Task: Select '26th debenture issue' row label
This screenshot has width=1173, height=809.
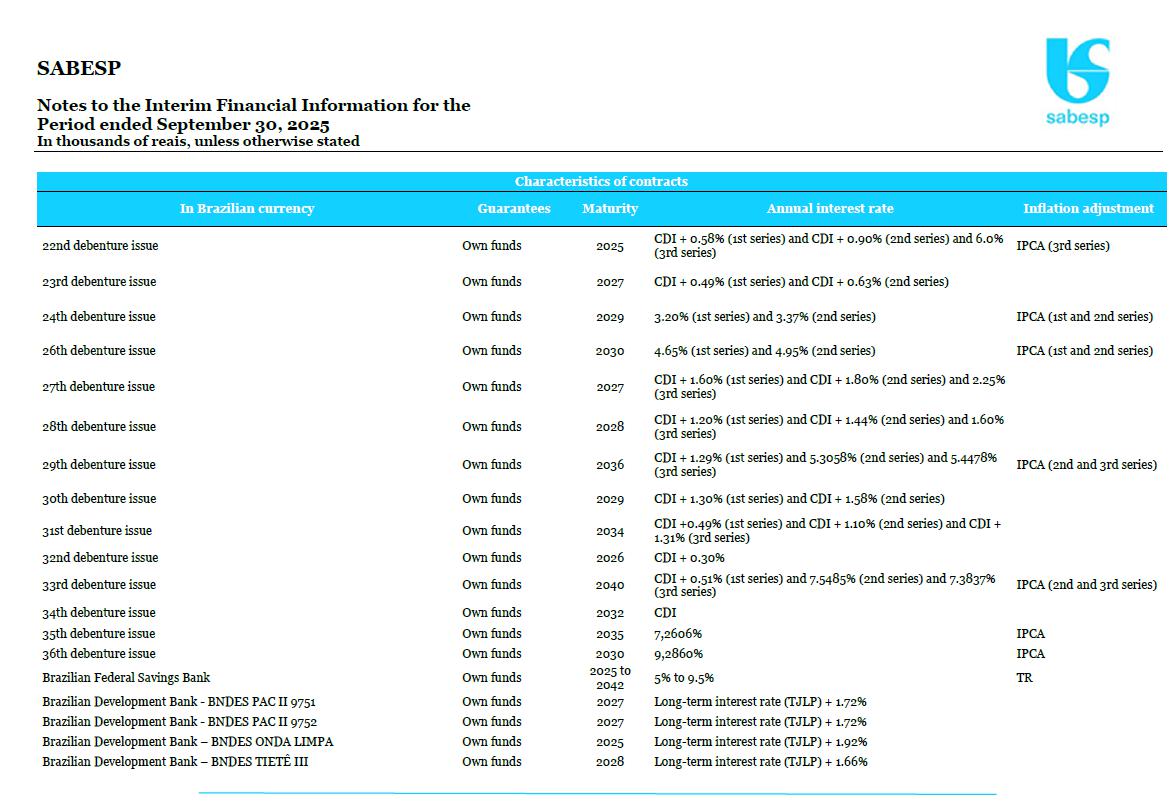Action: click(99, 350)
